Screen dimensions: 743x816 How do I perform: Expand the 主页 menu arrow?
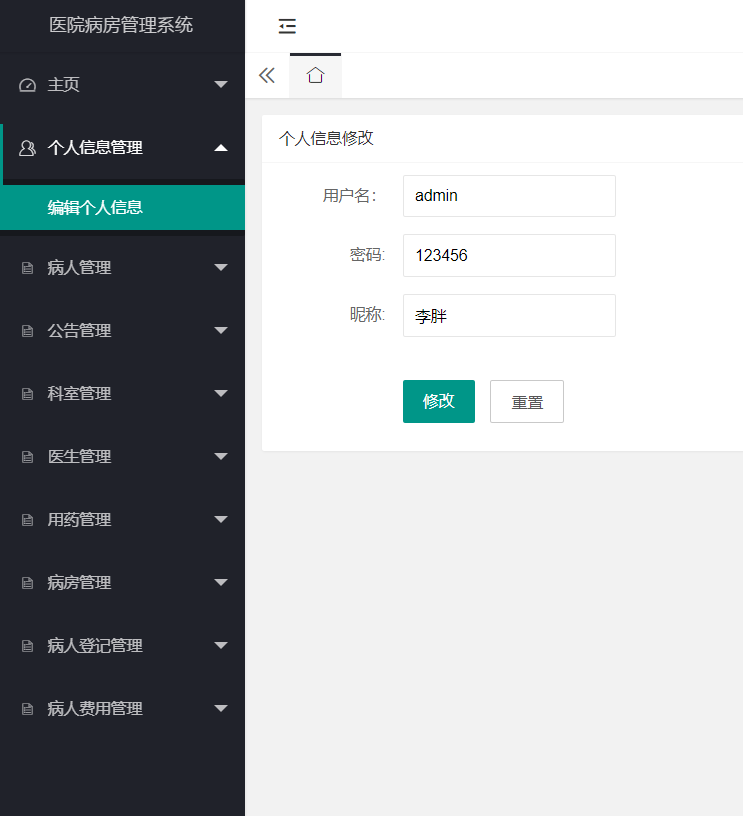tap(221, 84)
